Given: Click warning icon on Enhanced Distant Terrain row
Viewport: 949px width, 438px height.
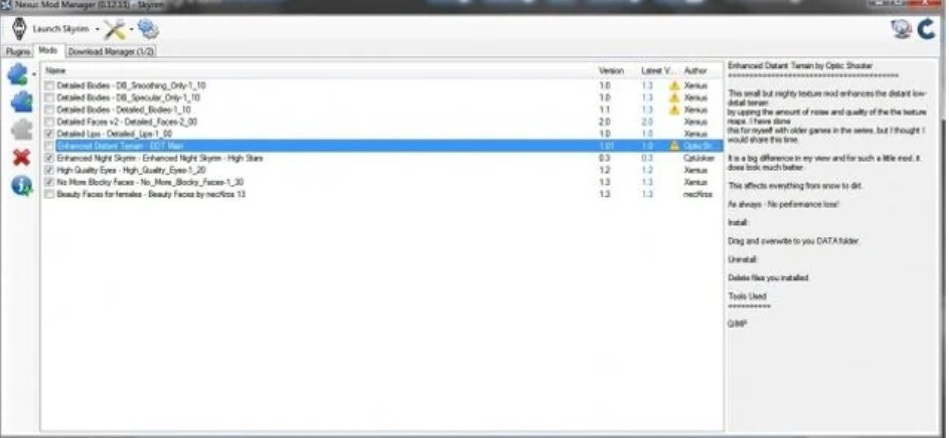Looking at the screenshot, I should [674, 146].
